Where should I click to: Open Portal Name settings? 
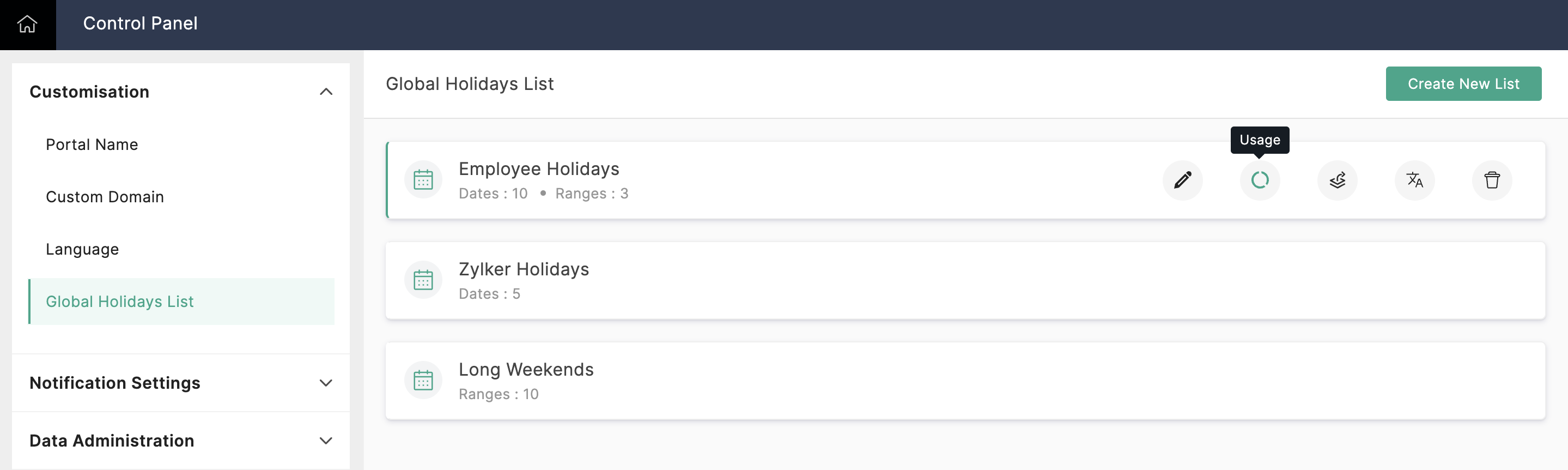[x=92, y=145]
